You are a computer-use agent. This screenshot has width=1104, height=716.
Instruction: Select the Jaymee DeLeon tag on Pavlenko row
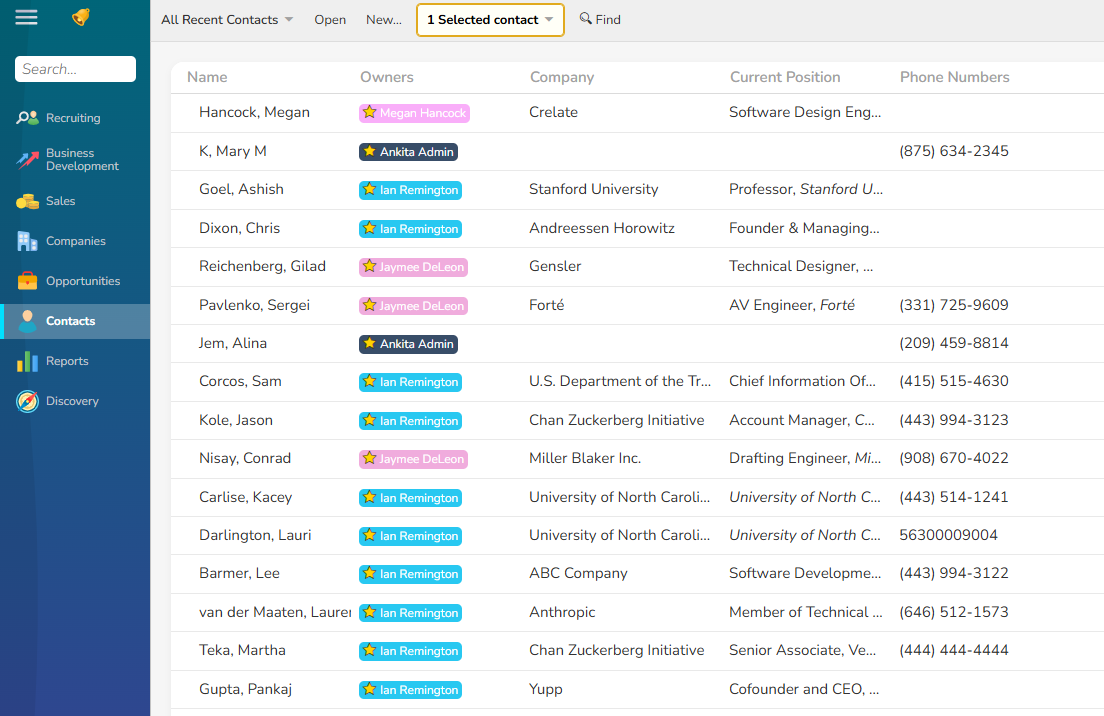pyautogui.click(x=413, y=305)
